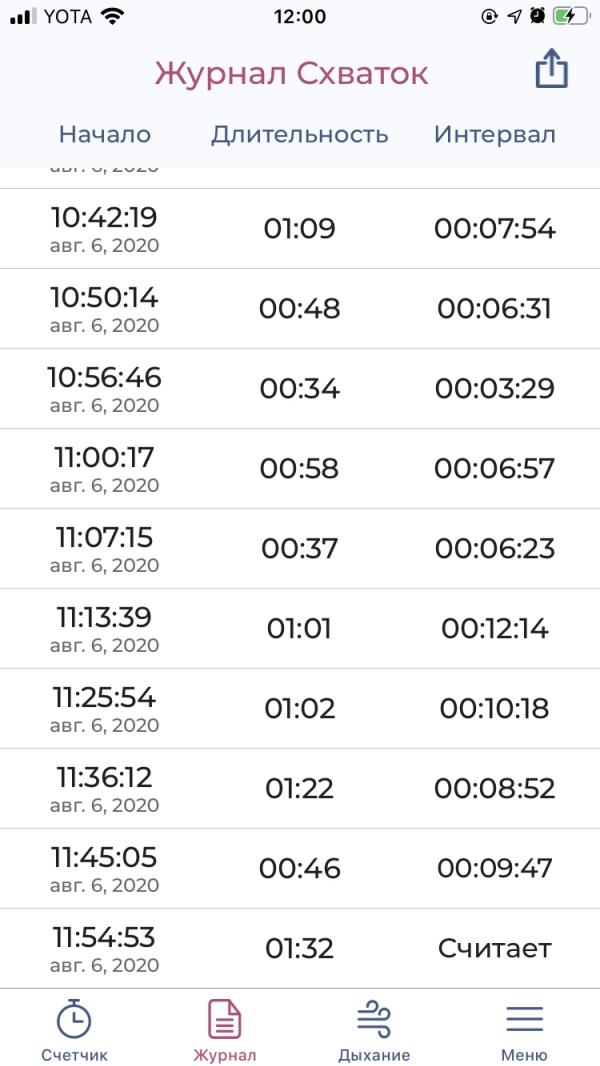Select the entry with interval 00:09:47
The image size is (600, 1066).
coord(300,868)
